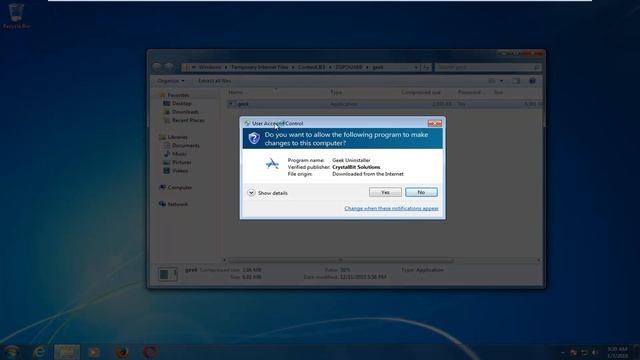
Task: Click the volume icon in system tray
Action: (595, 352)
